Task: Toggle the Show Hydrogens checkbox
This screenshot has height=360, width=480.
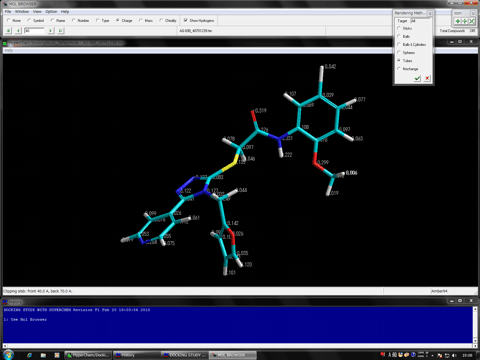Action: (x=199, y=21)
